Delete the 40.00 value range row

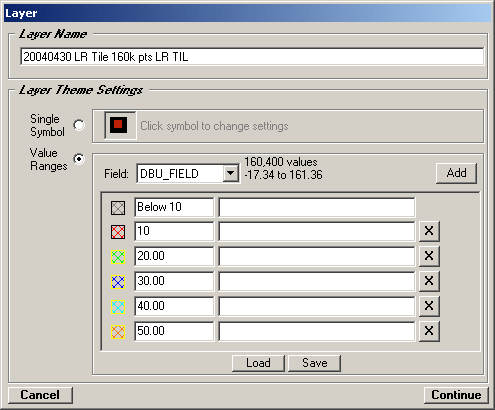pyautogui.click(x=429, y=306)
